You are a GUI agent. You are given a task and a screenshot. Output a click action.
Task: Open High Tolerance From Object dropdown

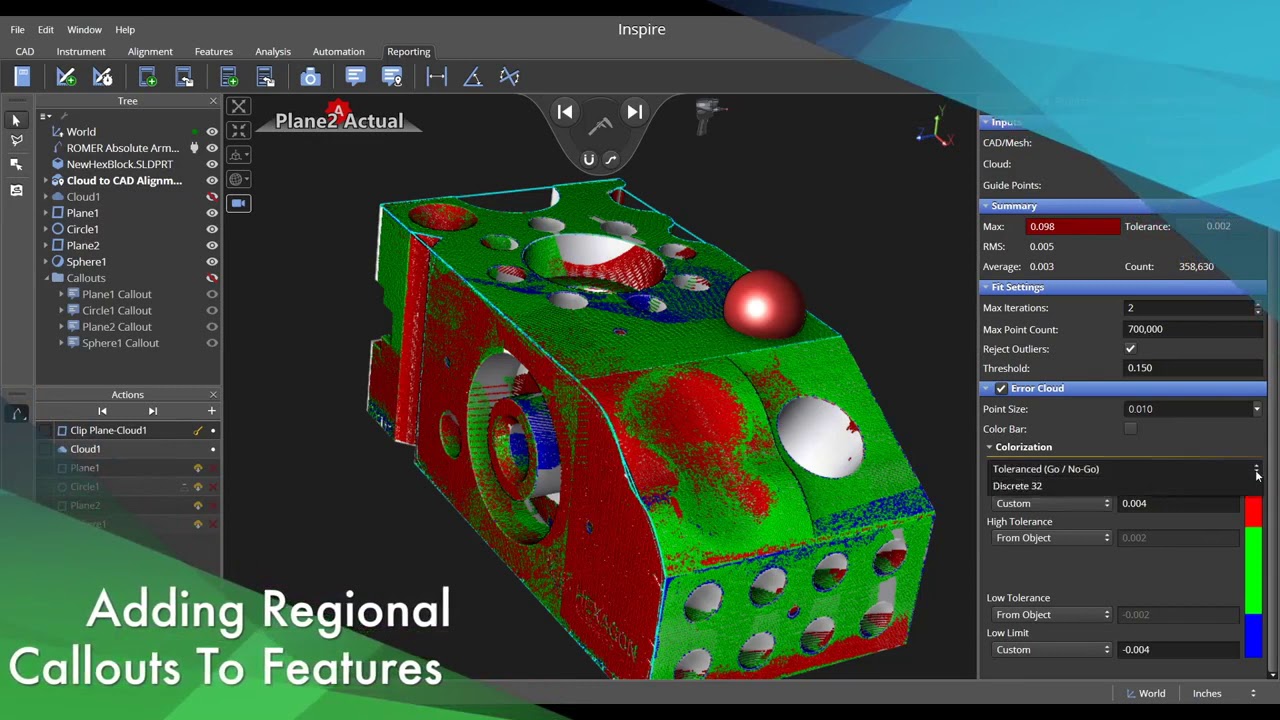coord(1051,538)
